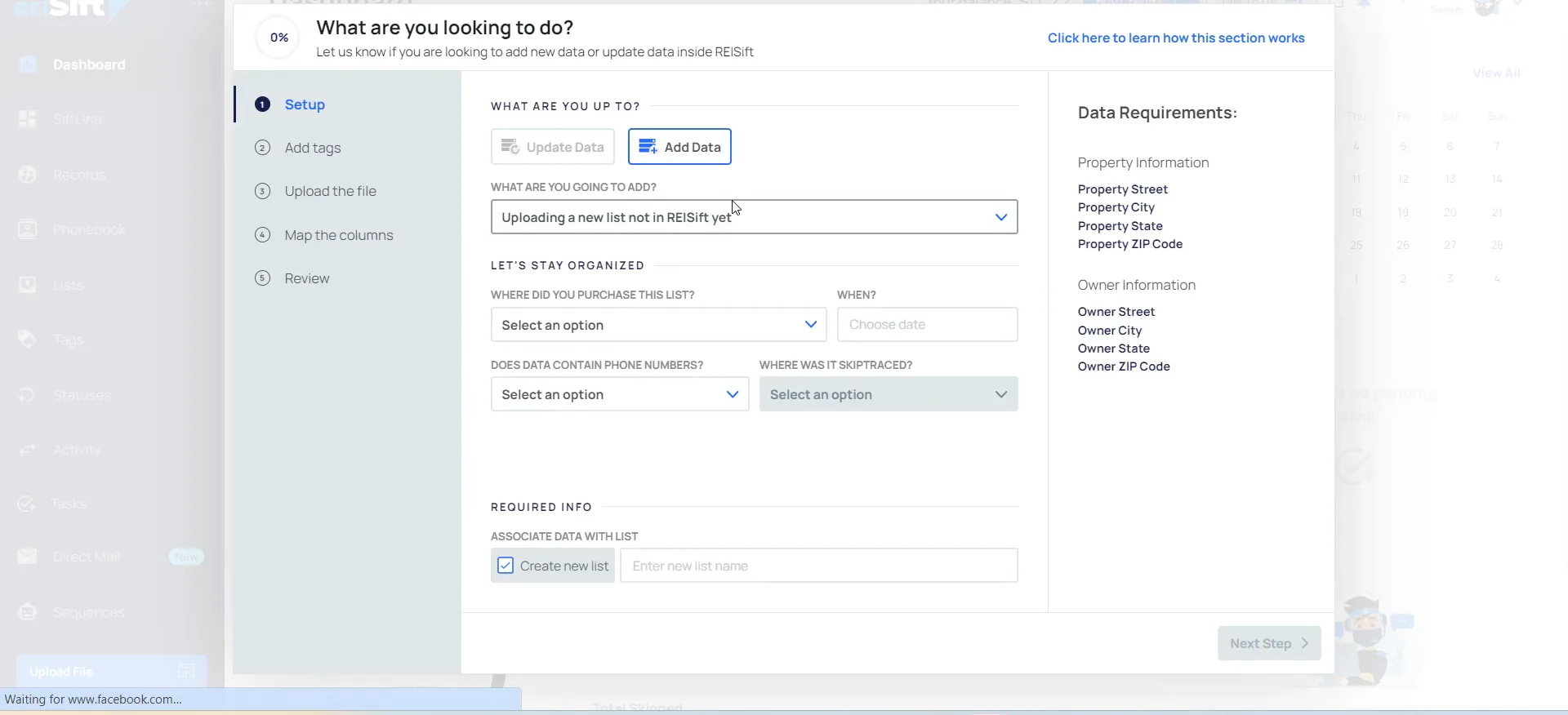Go to the Setup step
This screenshot has width=1568, height=715.
305,104
